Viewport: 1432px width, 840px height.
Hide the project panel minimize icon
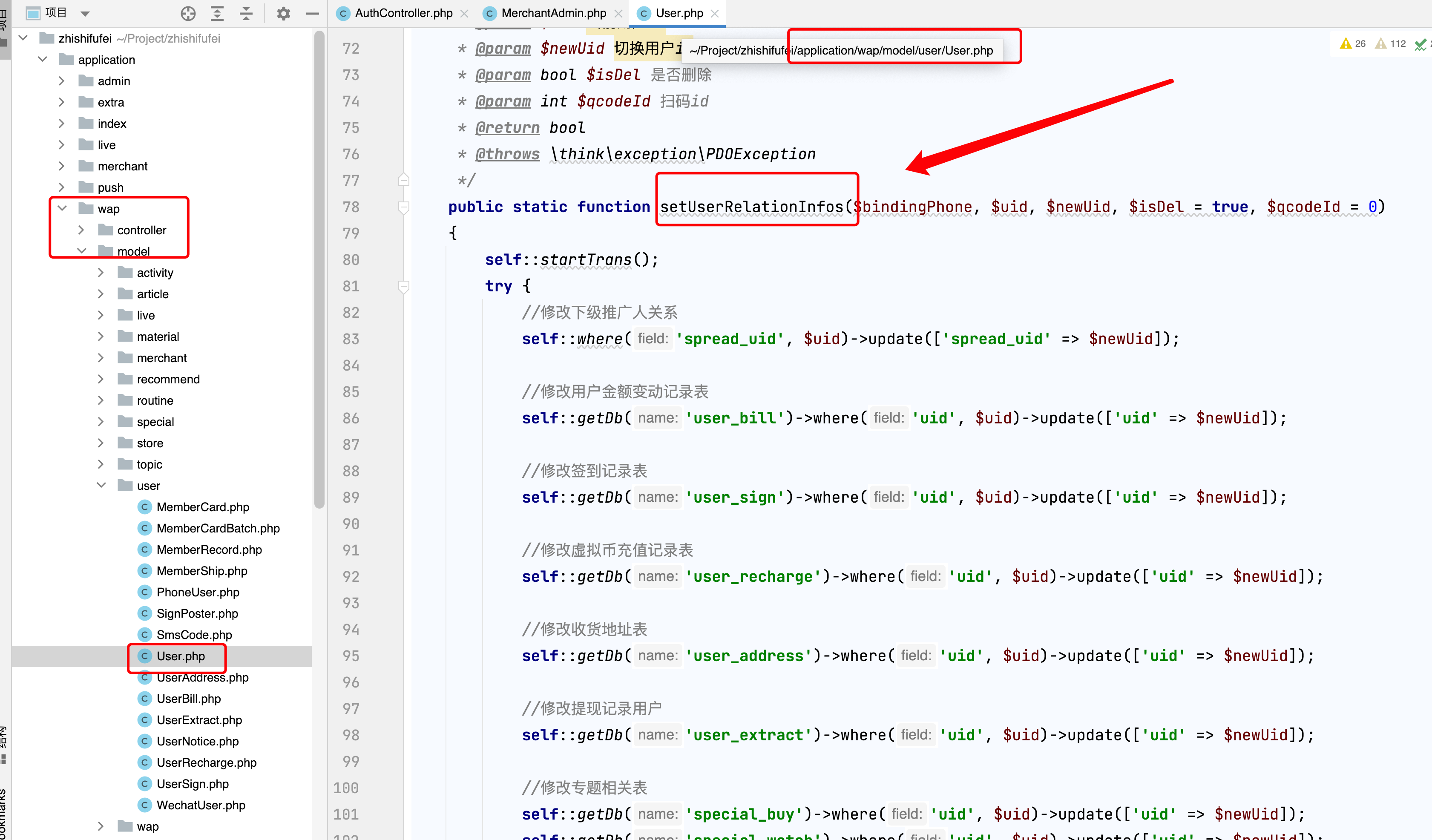(x=312, y=13)
